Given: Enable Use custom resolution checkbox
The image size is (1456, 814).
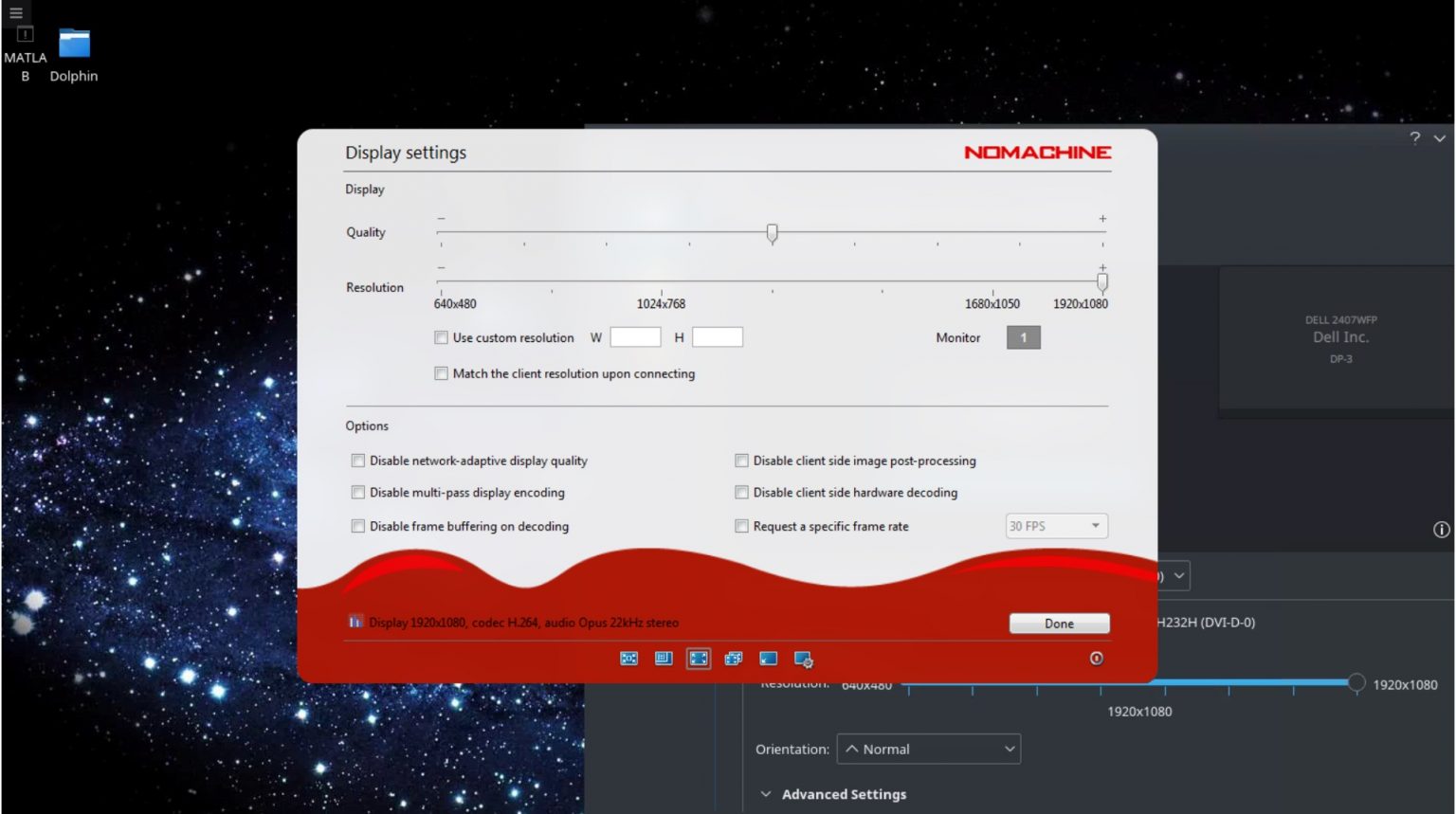Looking at the screenshot, I should tap(441, 337).
